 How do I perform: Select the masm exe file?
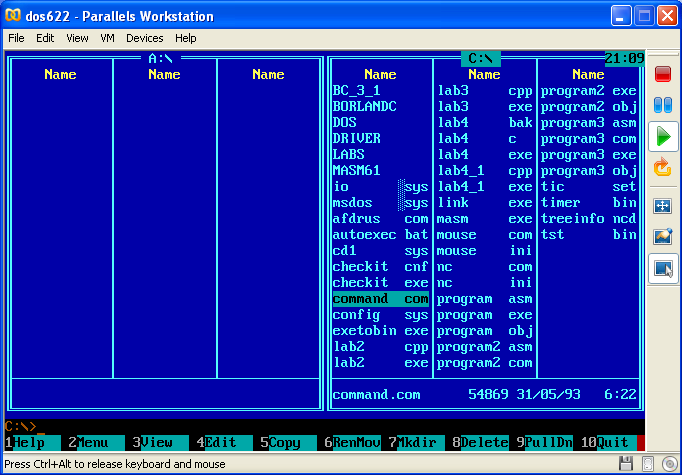pos(485,219)
